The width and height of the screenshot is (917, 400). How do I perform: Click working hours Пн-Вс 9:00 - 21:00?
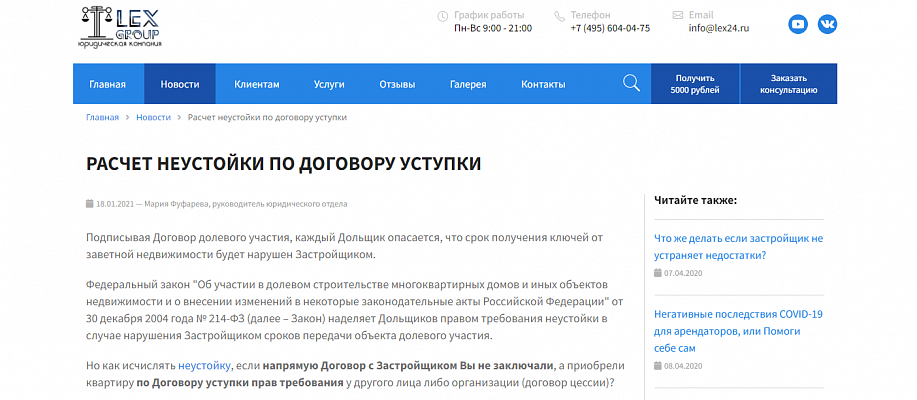coord(493,28)
